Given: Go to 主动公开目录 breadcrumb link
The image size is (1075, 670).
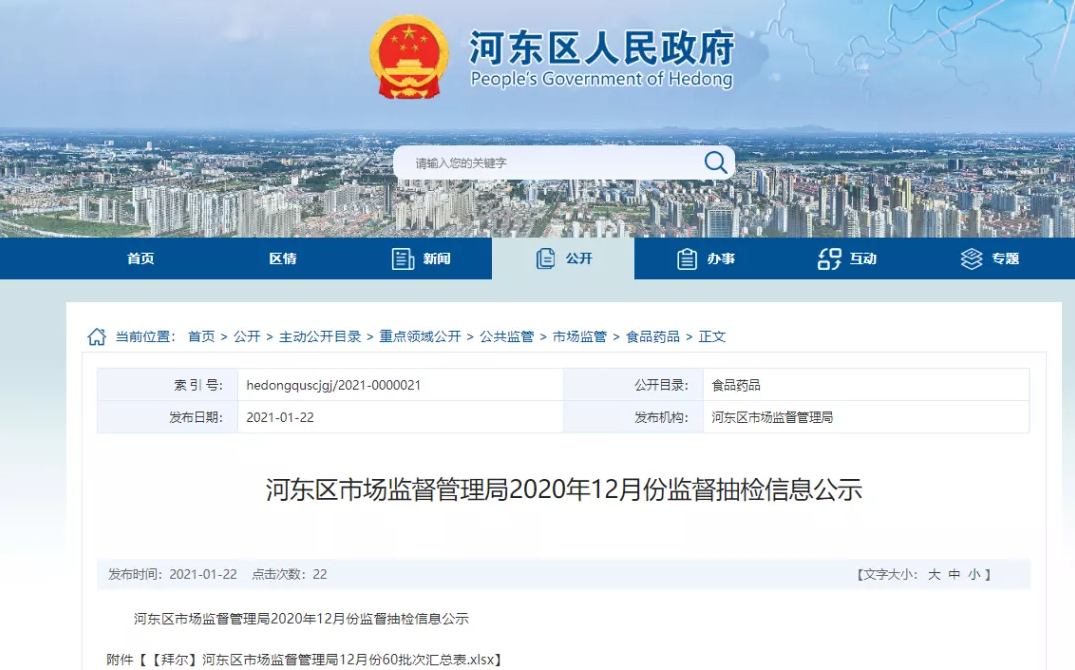Looking at the screenshot, I should click(320, 337).
